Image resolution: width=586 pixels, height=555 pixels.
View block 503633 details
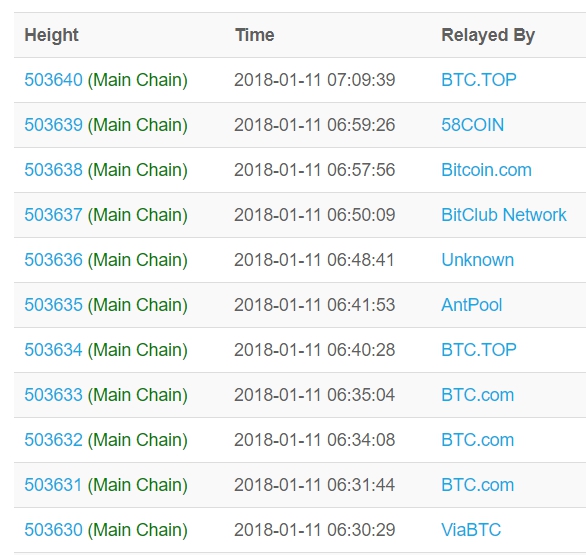pyautogui.click(x=53, y=395)
